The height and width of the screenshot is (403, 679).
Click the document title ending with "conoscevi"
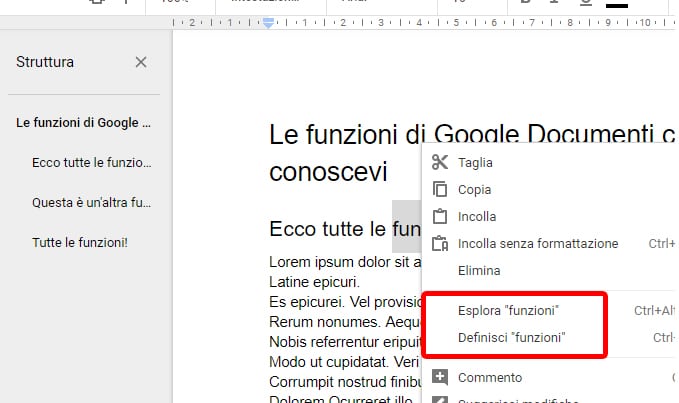click(328, 172)
